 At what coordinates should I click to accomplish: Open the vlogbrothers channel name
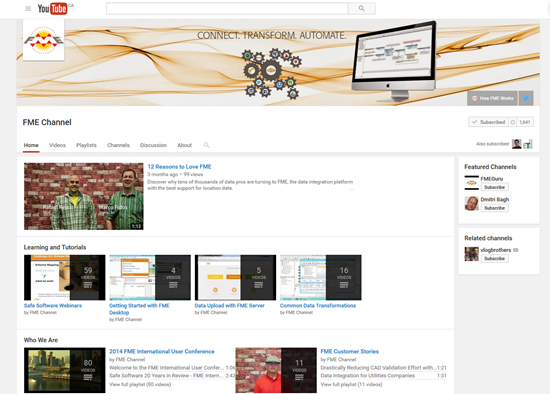click(x=496, y=250)
